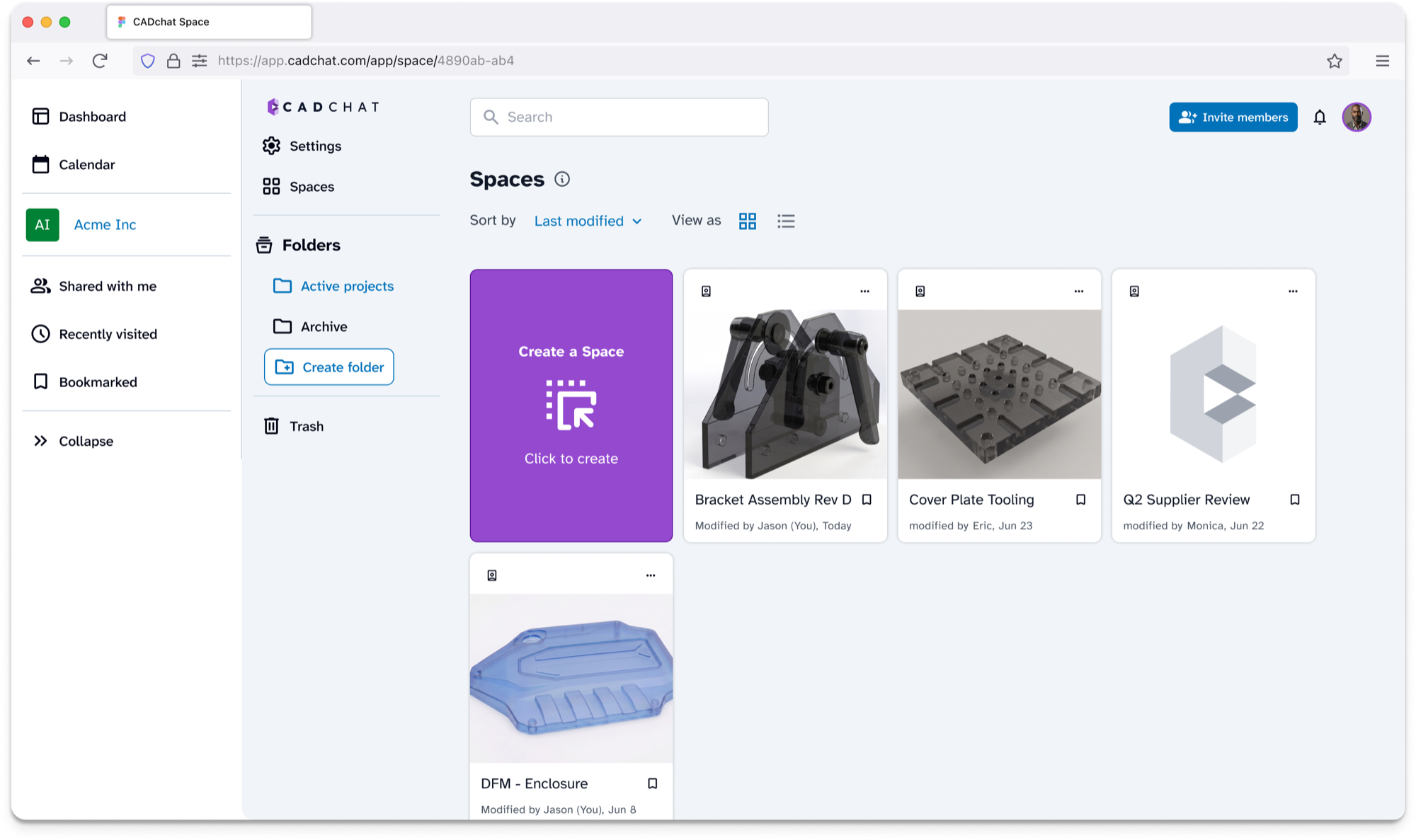
Task: Click the Calendar icon
Action: click(x=40, y=164)
